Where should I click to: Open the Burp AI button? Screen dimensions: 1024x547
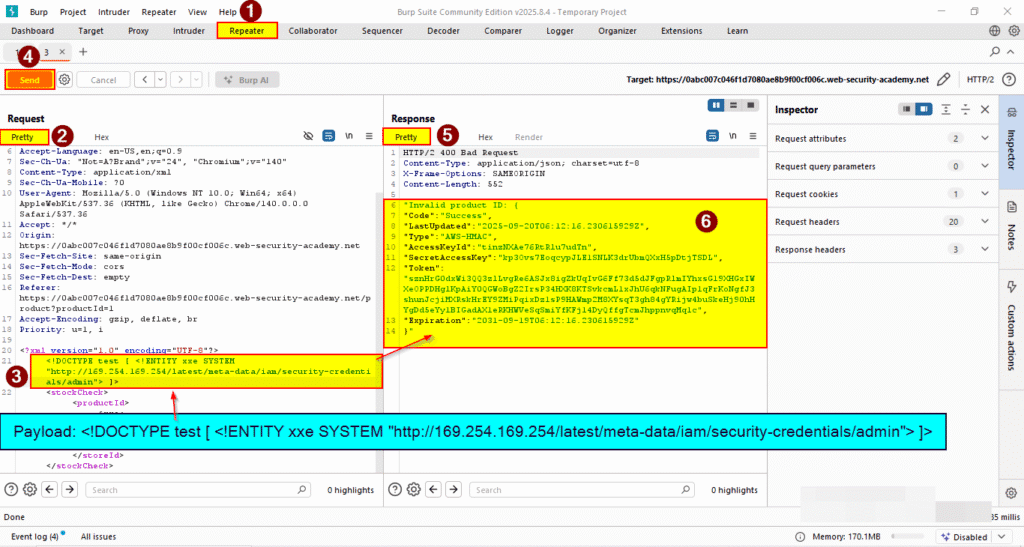[247, 80]
